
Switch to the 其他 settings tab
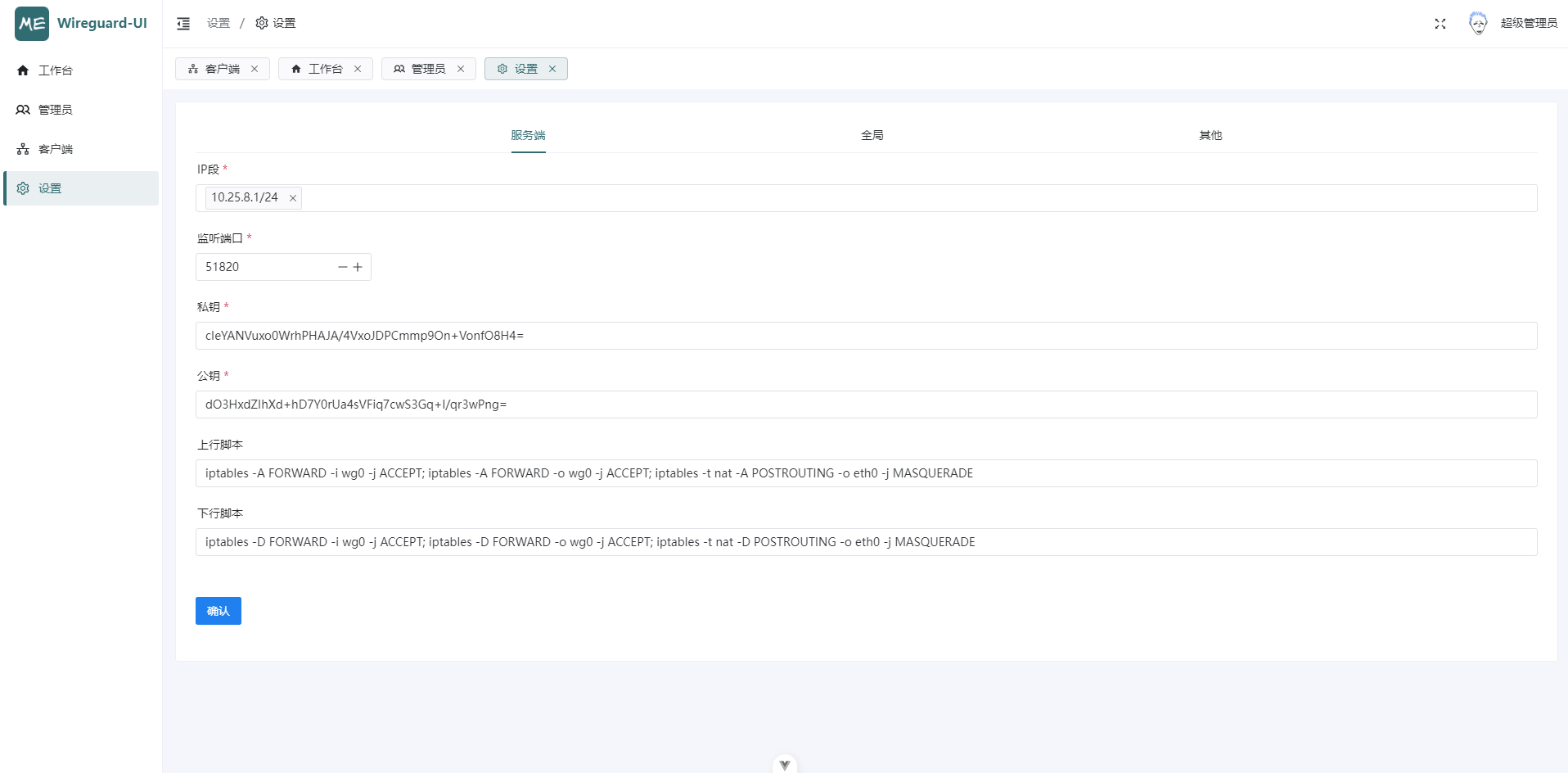1210,136
